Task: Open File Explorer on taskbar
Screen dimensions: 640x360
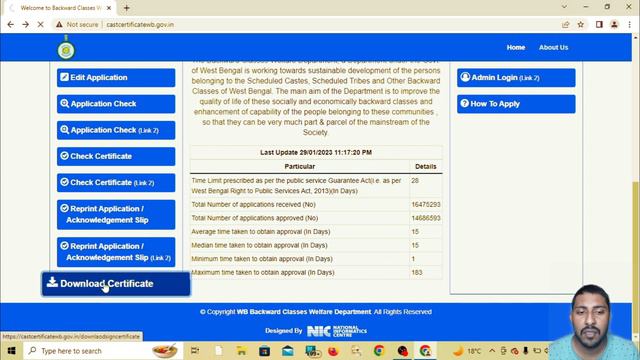Action: pos(242,351)
